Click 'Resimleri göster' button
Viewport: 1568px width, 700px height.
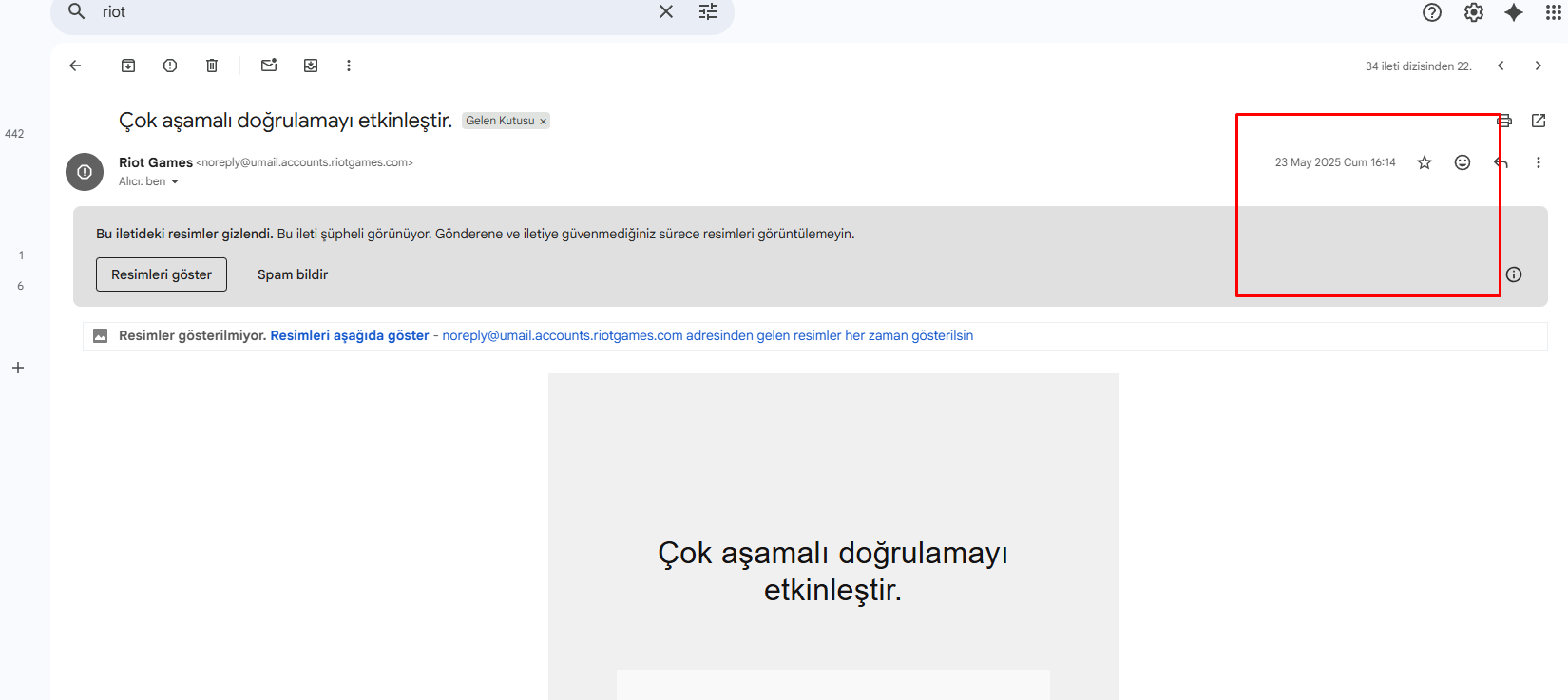click(x=162, y=274)
